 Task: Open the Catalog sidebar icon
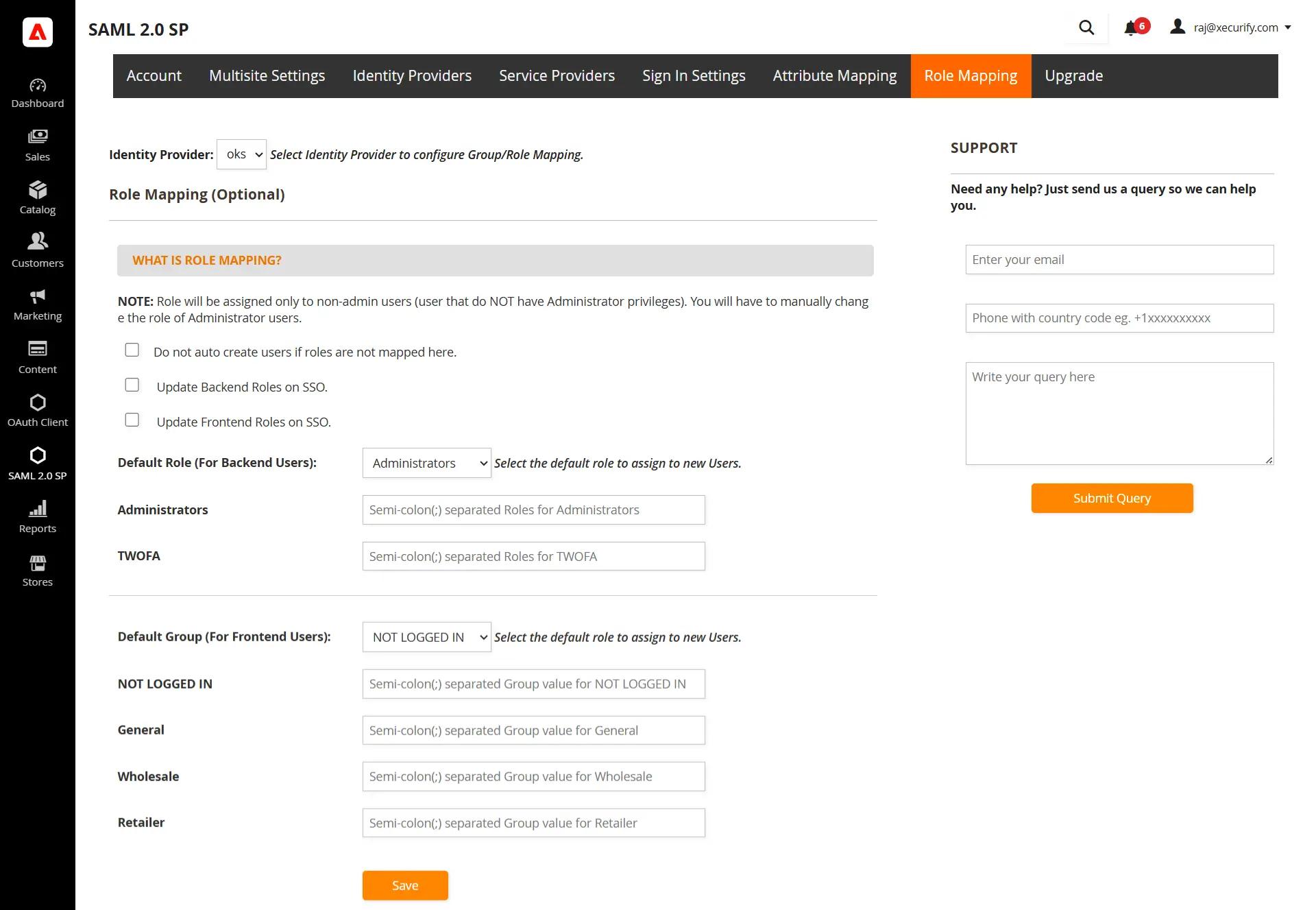[x=38, y=190]
